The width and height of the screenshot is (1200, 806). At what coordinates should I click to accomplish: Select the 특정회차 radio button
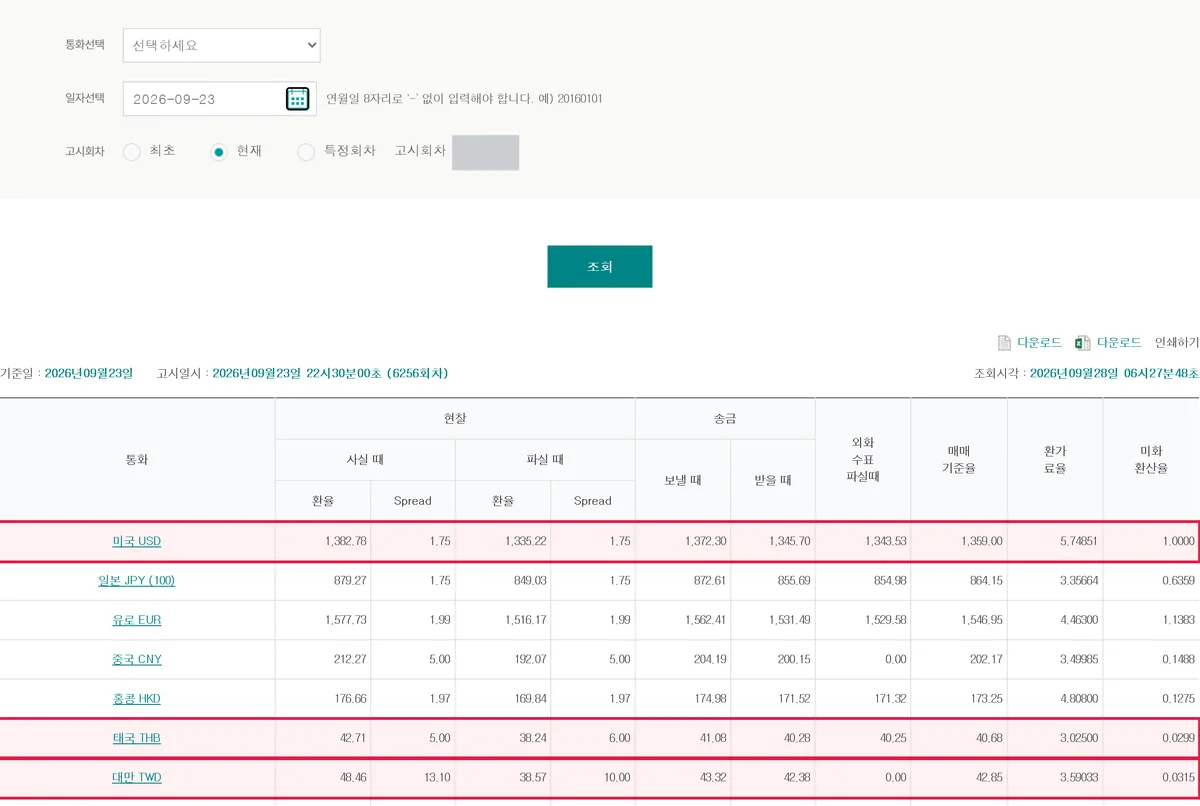306,152
